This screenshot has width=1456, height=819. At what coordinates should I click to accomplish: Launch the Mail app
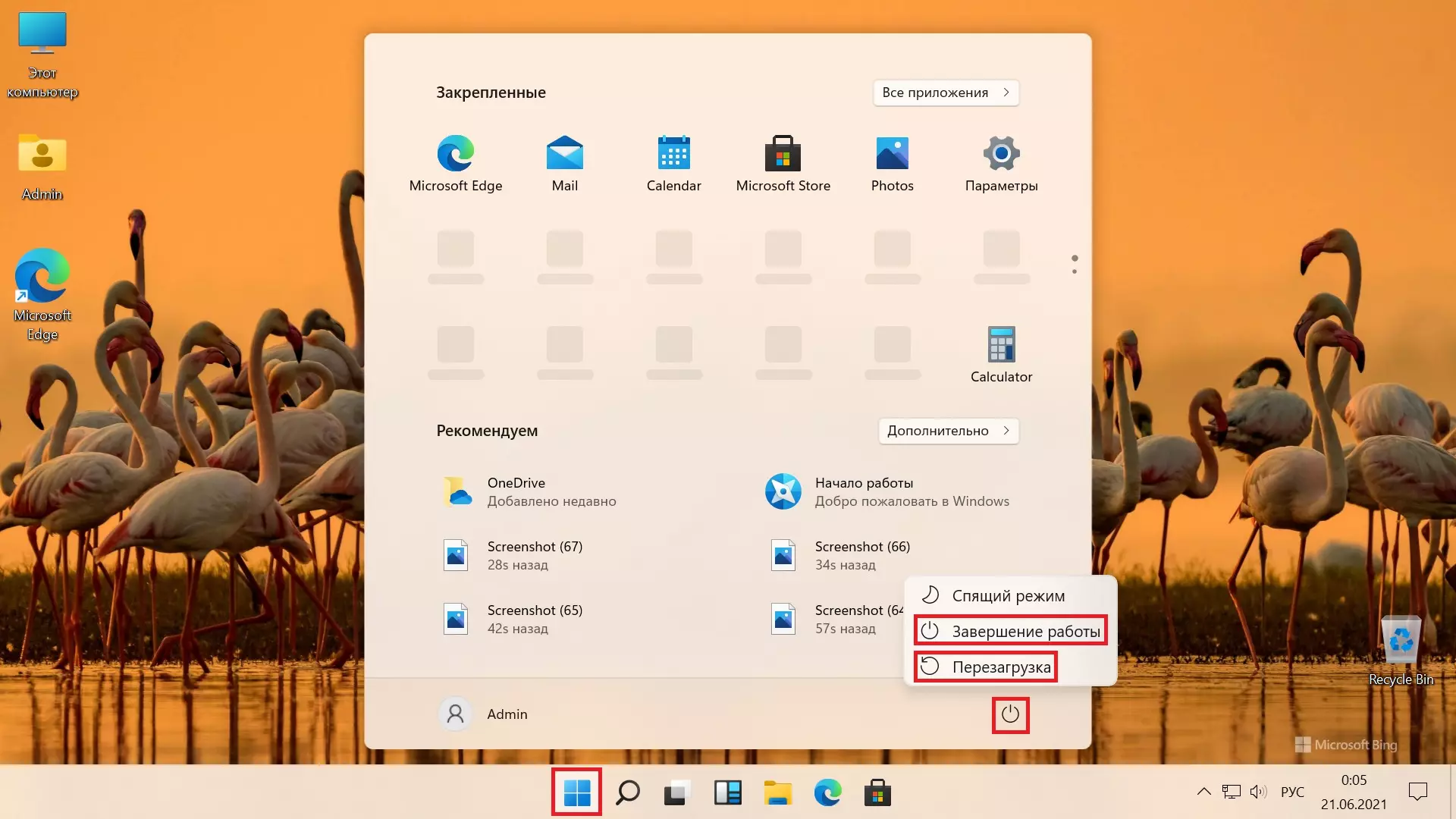pos(564,163)
